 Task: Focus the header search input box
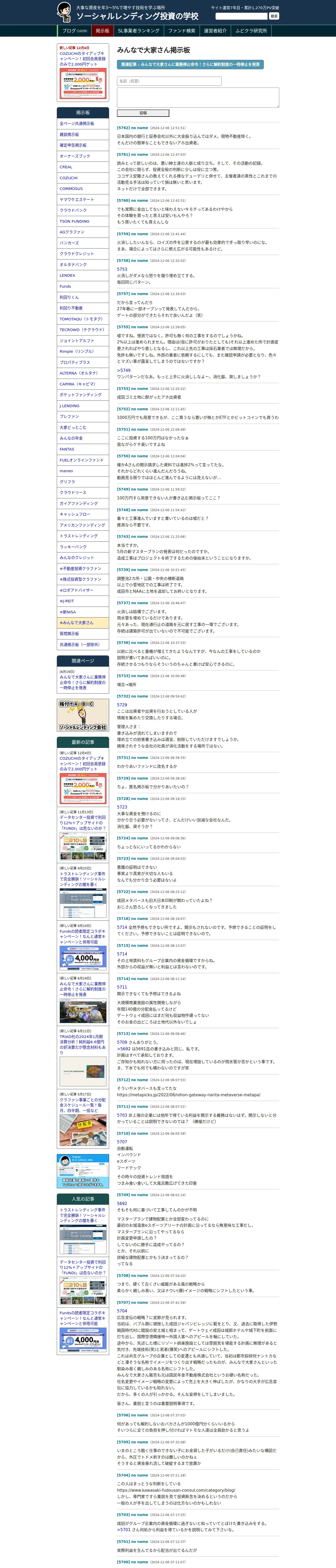[x=242, y=16]
